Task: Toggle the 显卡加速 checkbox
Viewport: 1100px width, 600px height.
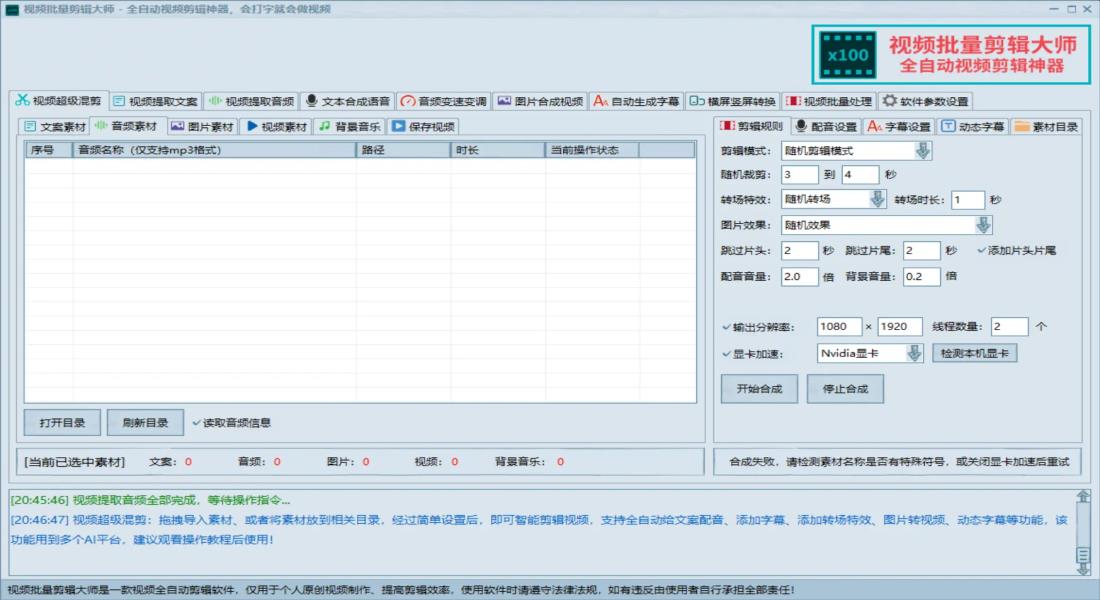Action: coord(726,353)
